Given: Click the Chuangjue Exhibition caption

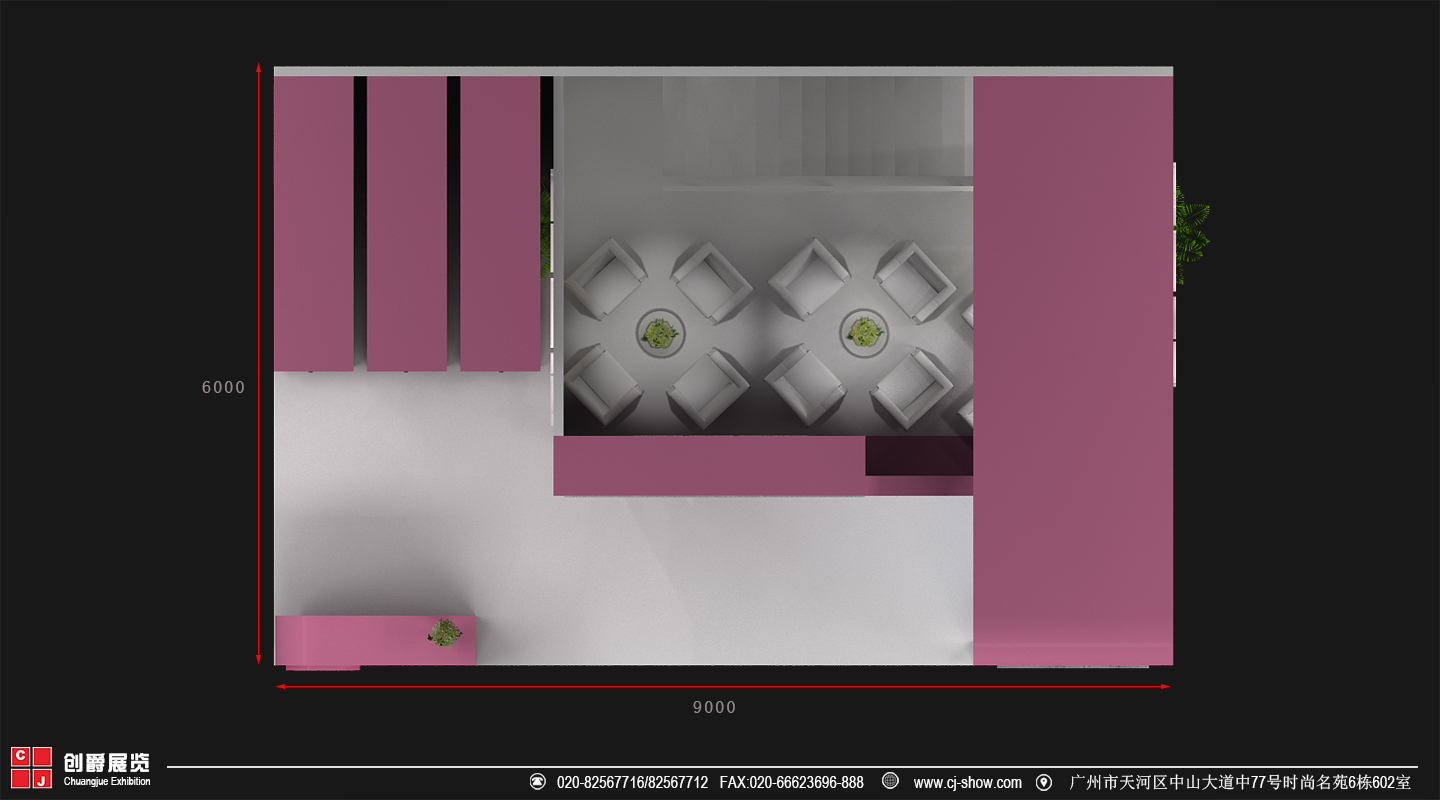Looking at the screenshot, I should pyautogui.click(x=106, y=782).
